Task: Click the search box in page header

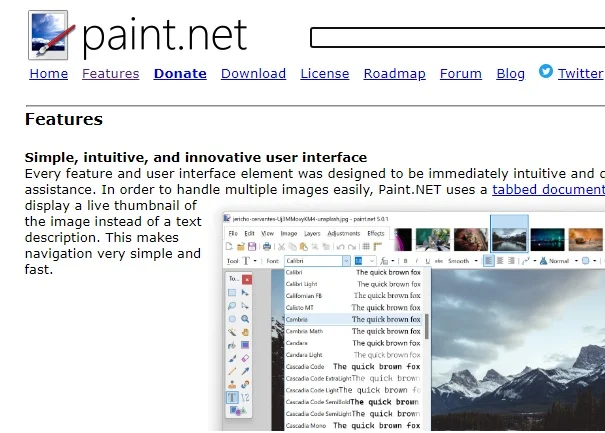Action: tap(458, 37)
